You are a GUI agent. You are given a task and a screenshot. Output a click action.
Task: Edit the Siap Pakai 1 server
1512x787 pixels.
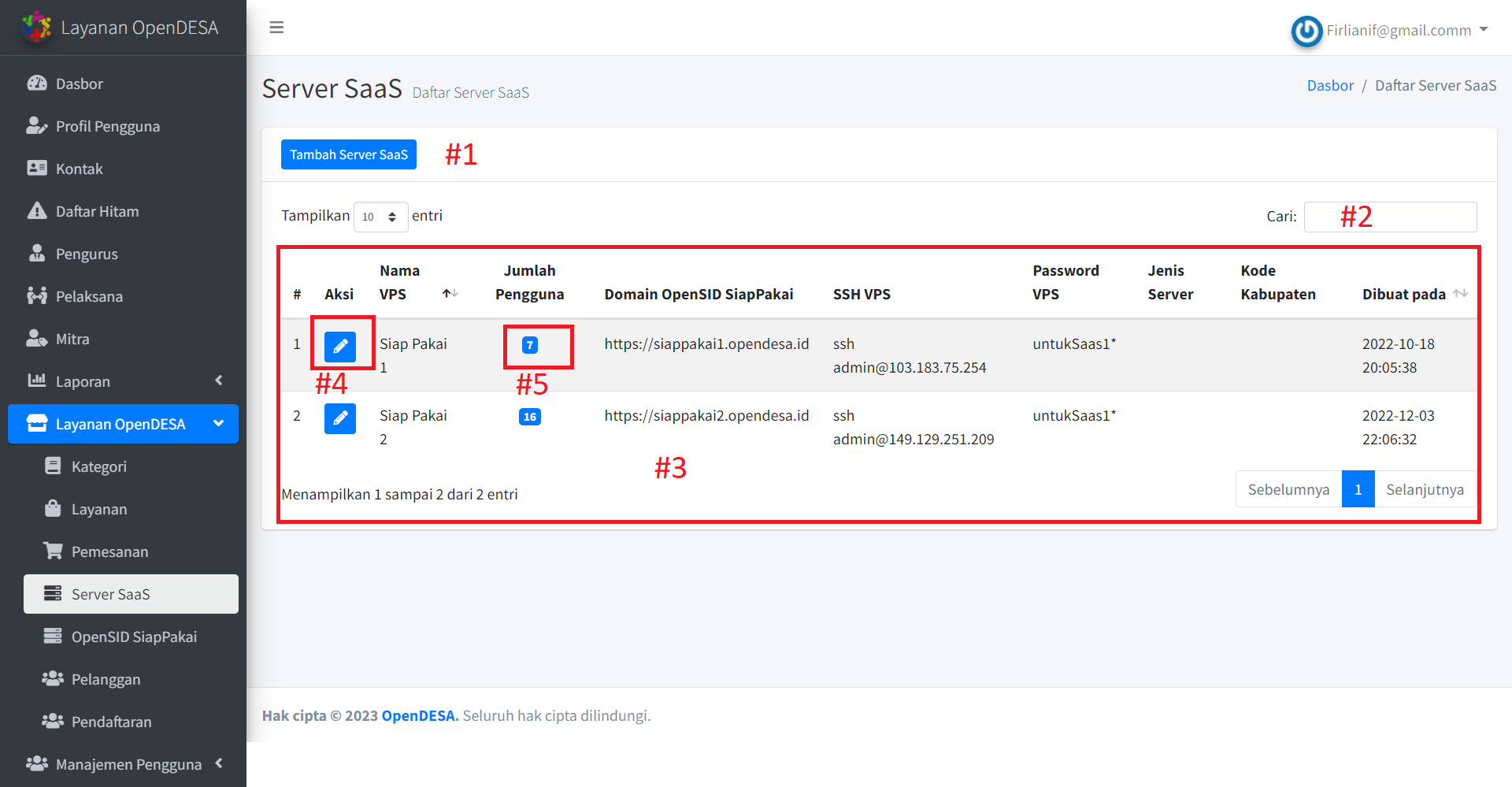tap(340, 347)
